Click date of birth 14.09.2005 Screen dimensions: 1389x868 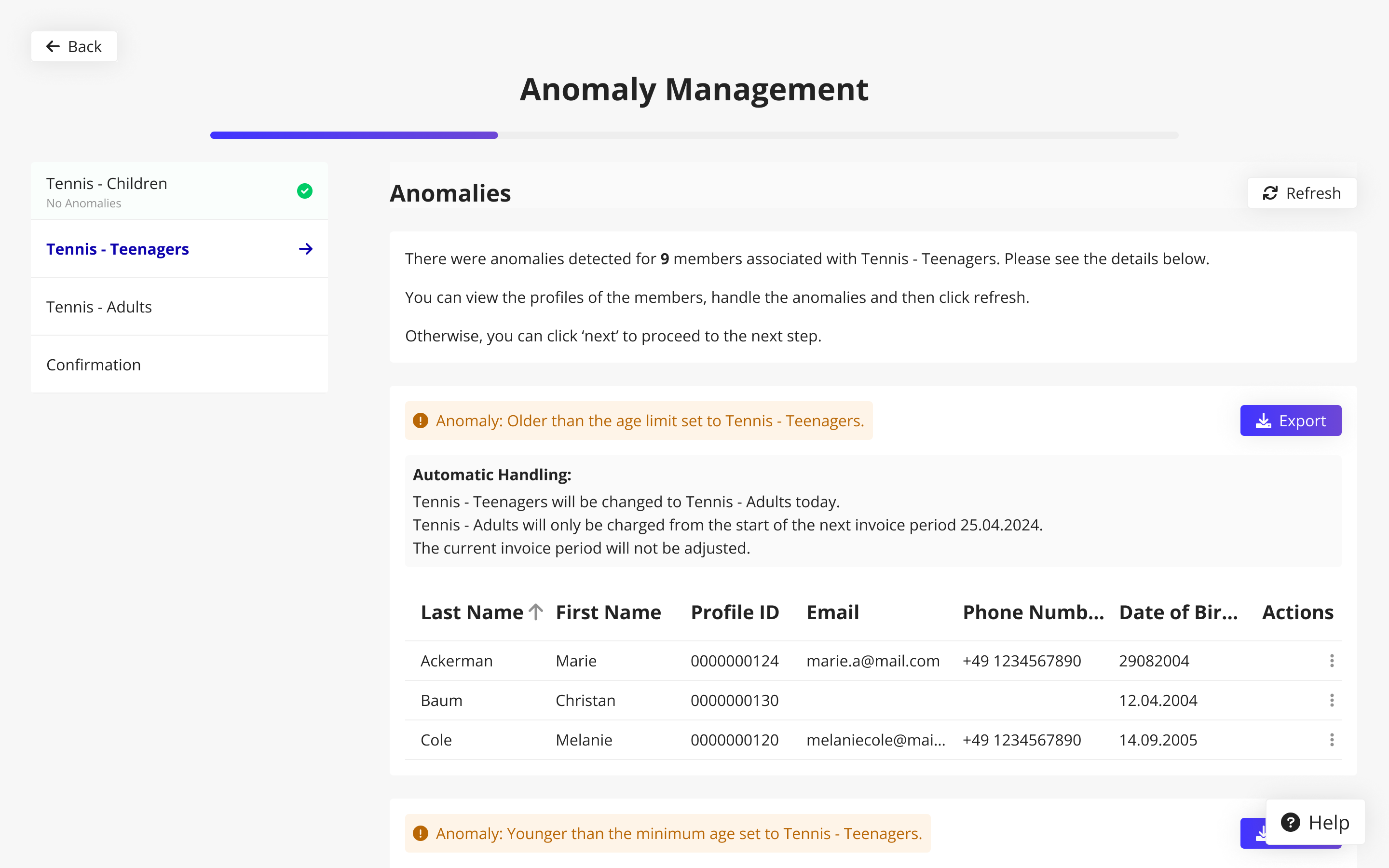point(1158,740)
